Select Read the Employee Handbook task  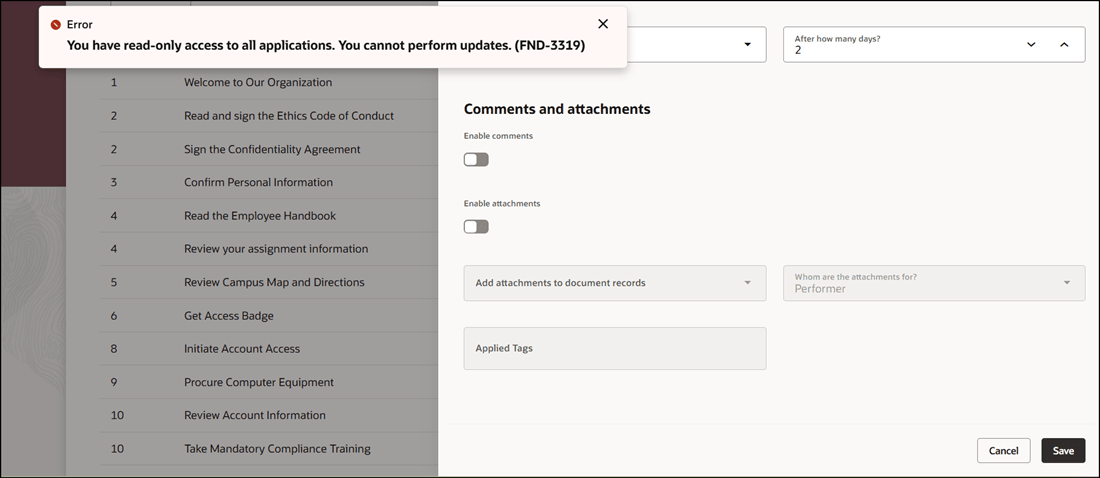click(x=260, y=216)
